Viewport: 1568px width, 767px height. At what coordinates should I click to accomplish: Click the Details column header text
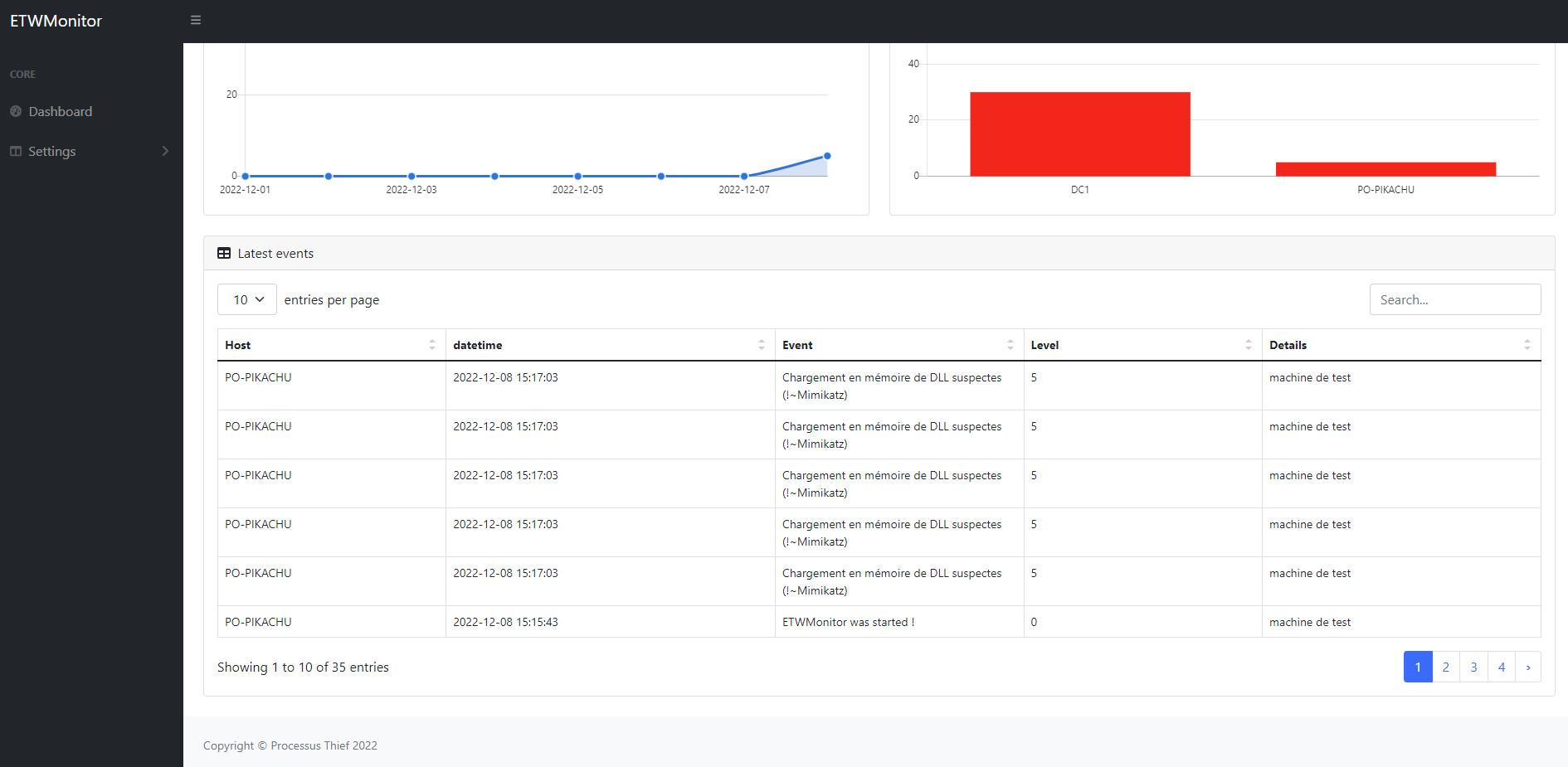click(x=1288, y=345)
